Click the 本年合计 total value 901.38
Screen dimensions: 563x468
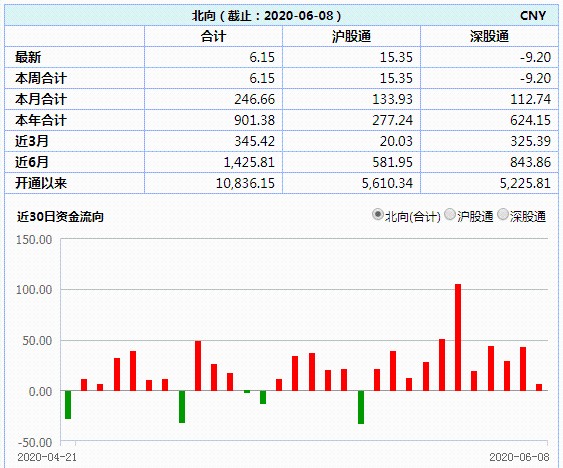click(x=255, y=120)
